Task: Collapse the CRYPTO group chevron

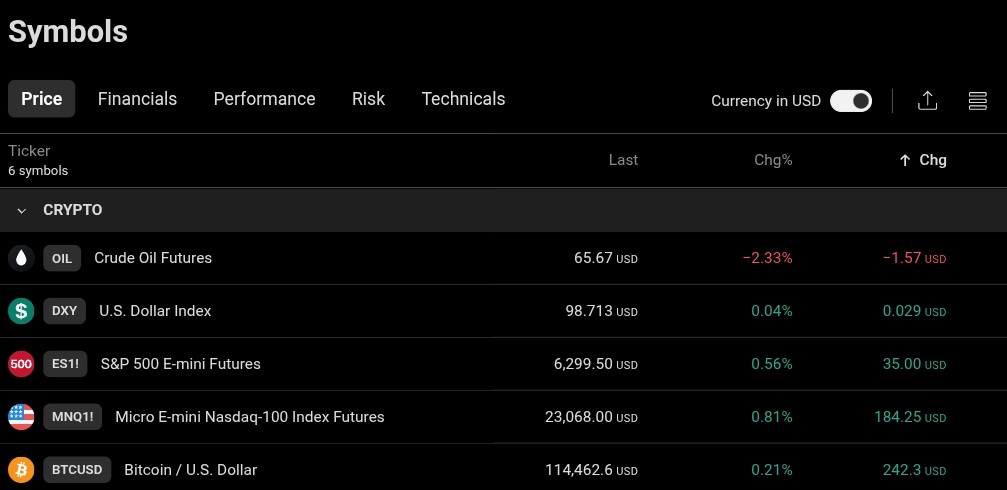Action: point(22,211)
